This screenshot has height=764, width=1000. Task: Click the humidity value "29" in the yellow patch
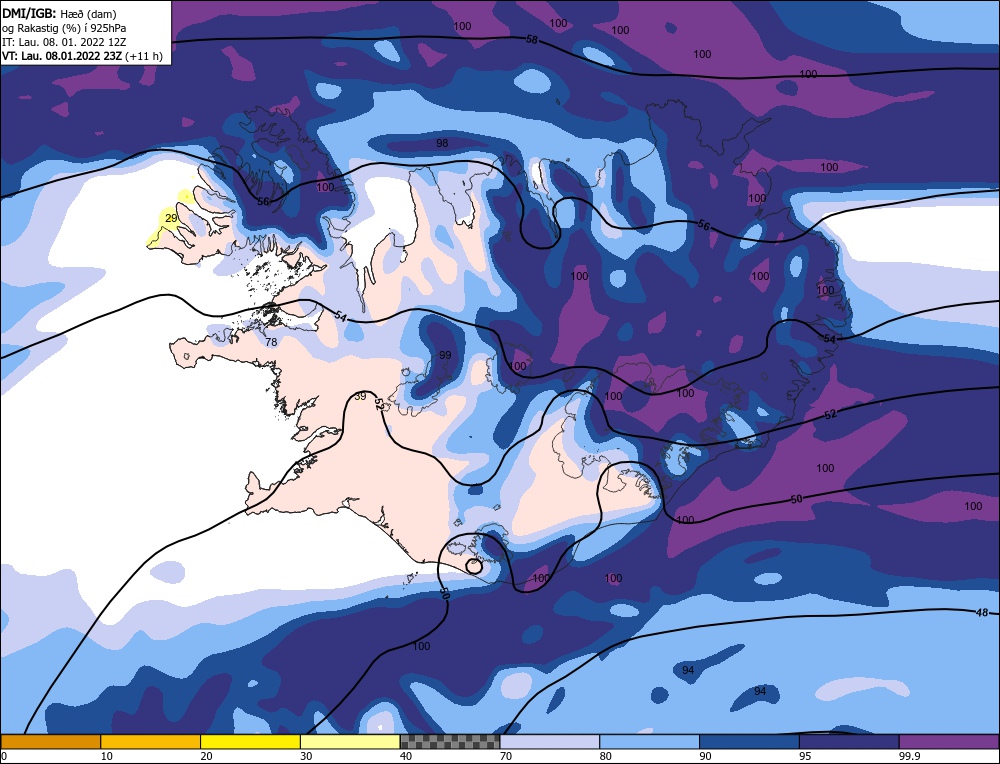[x=171, y=218]
